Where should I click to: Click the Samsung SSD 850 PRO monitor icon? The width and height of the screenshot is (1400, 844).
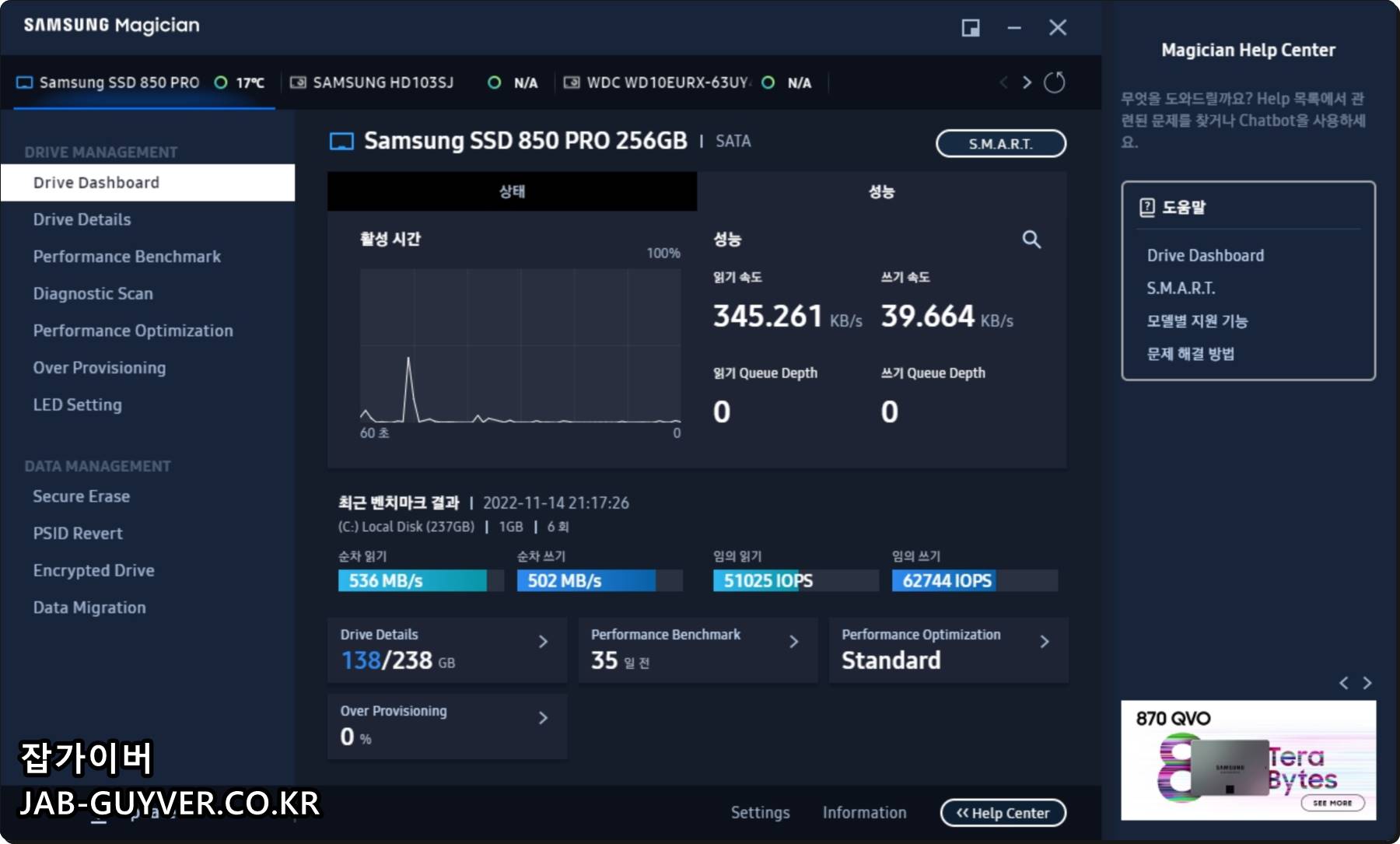click(x=25, y=82)
